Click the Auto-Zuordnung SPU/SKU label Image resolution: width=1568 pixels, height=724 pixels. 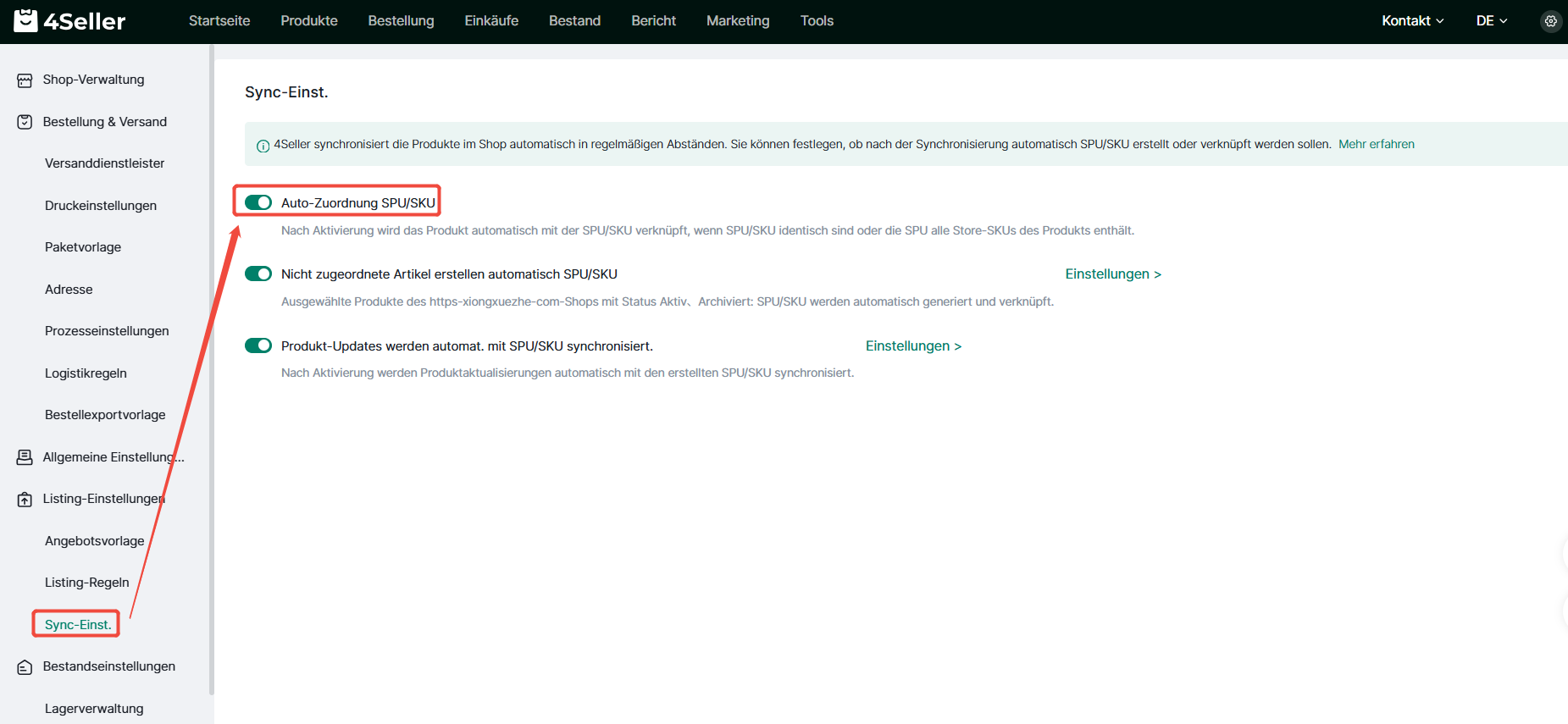(x=358, y=203)
